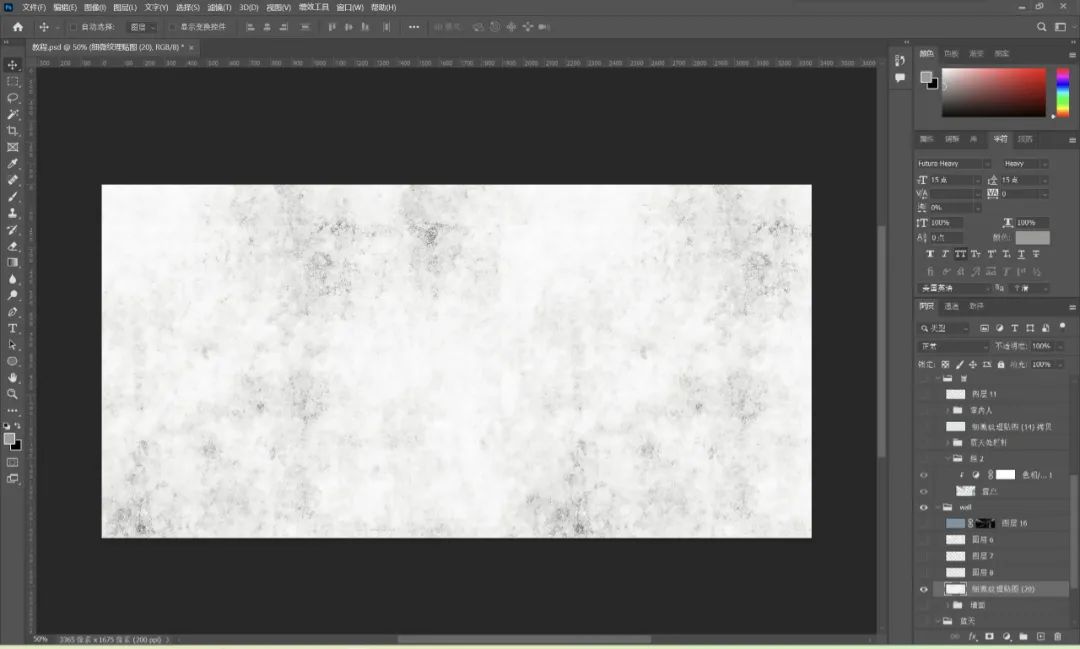Create a new group folder icon

point(1024,637)
